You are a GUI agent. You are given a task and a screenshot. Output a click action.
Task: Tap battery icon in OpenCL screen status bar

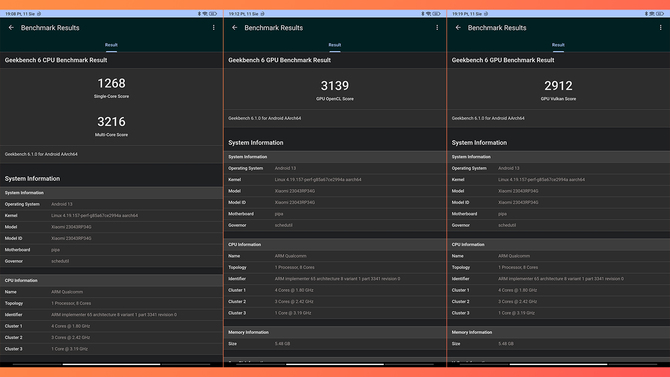(437, 14)
